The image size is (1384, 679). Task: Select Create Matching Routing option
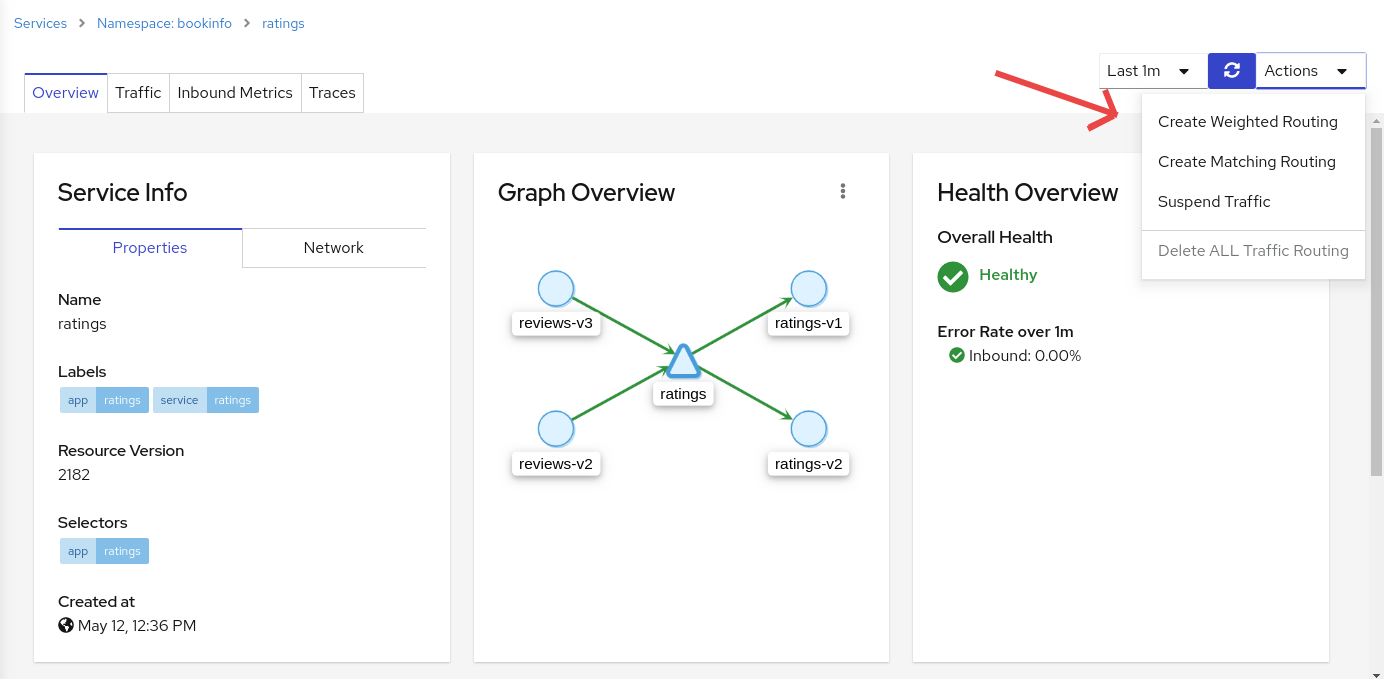pos(1246,162)
